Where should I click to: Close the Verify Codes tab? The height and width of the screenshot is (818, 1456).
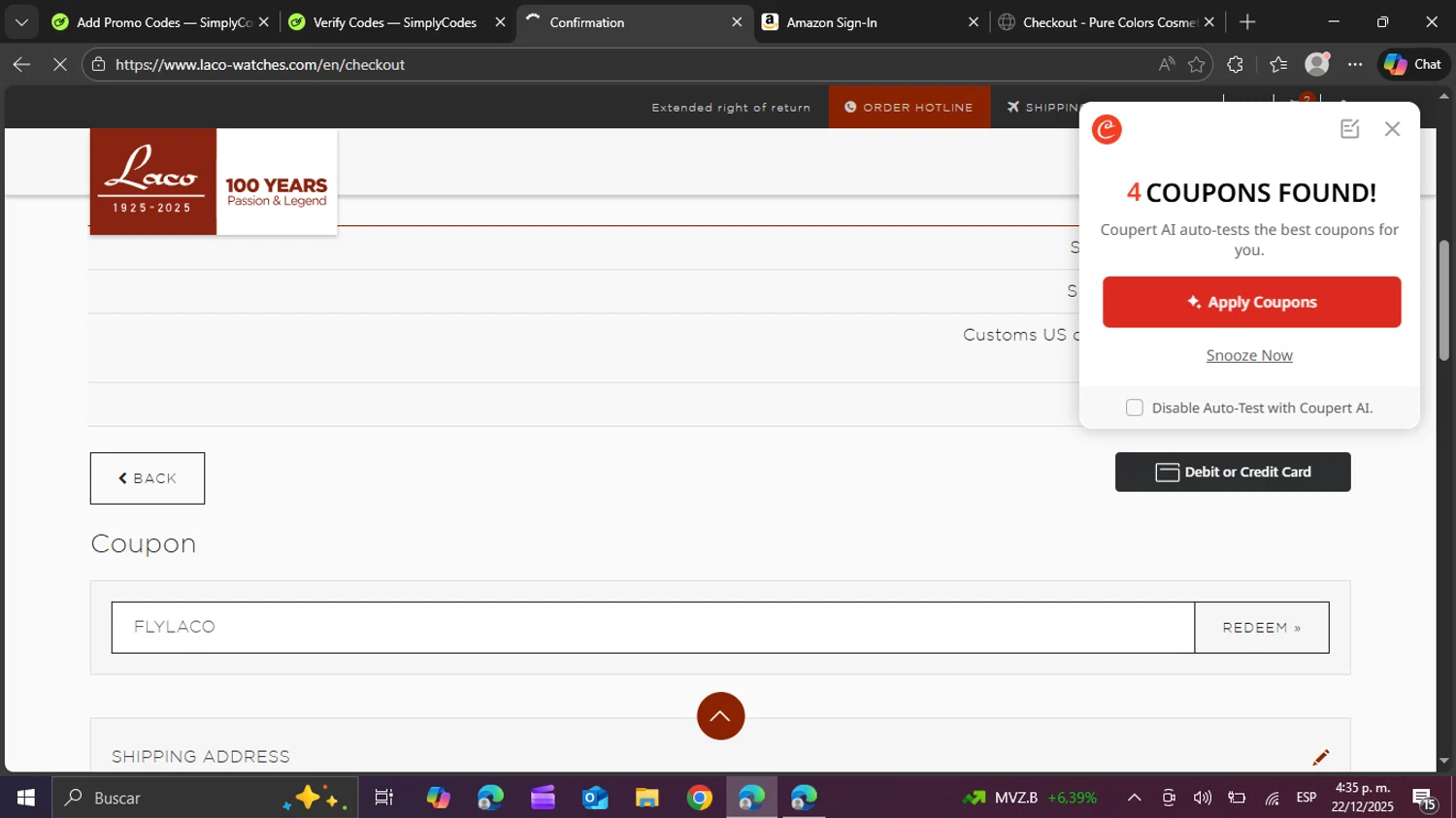coord(500,22)
